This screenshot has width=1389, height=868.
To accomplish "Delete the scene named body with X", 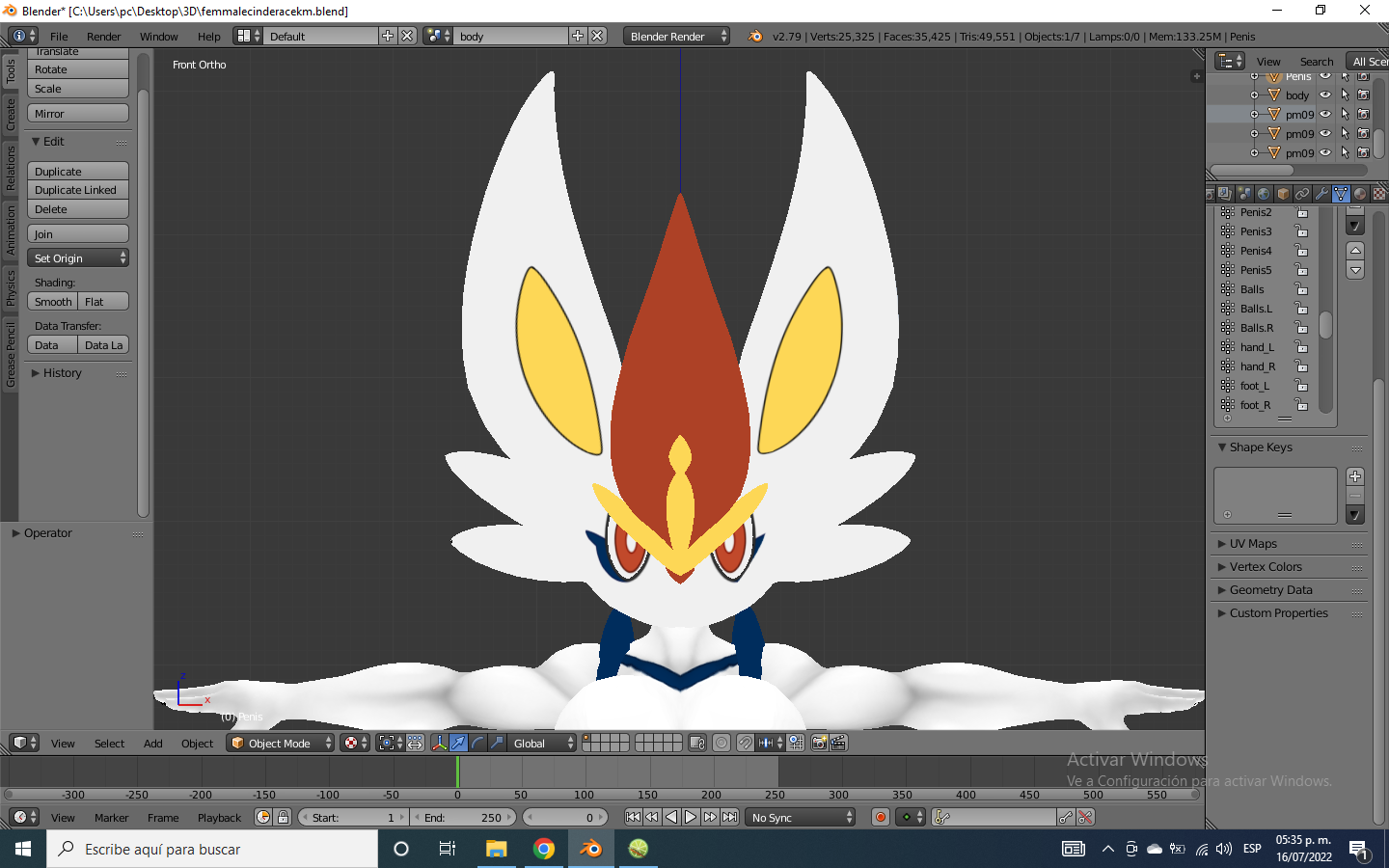I will (597, 36).
